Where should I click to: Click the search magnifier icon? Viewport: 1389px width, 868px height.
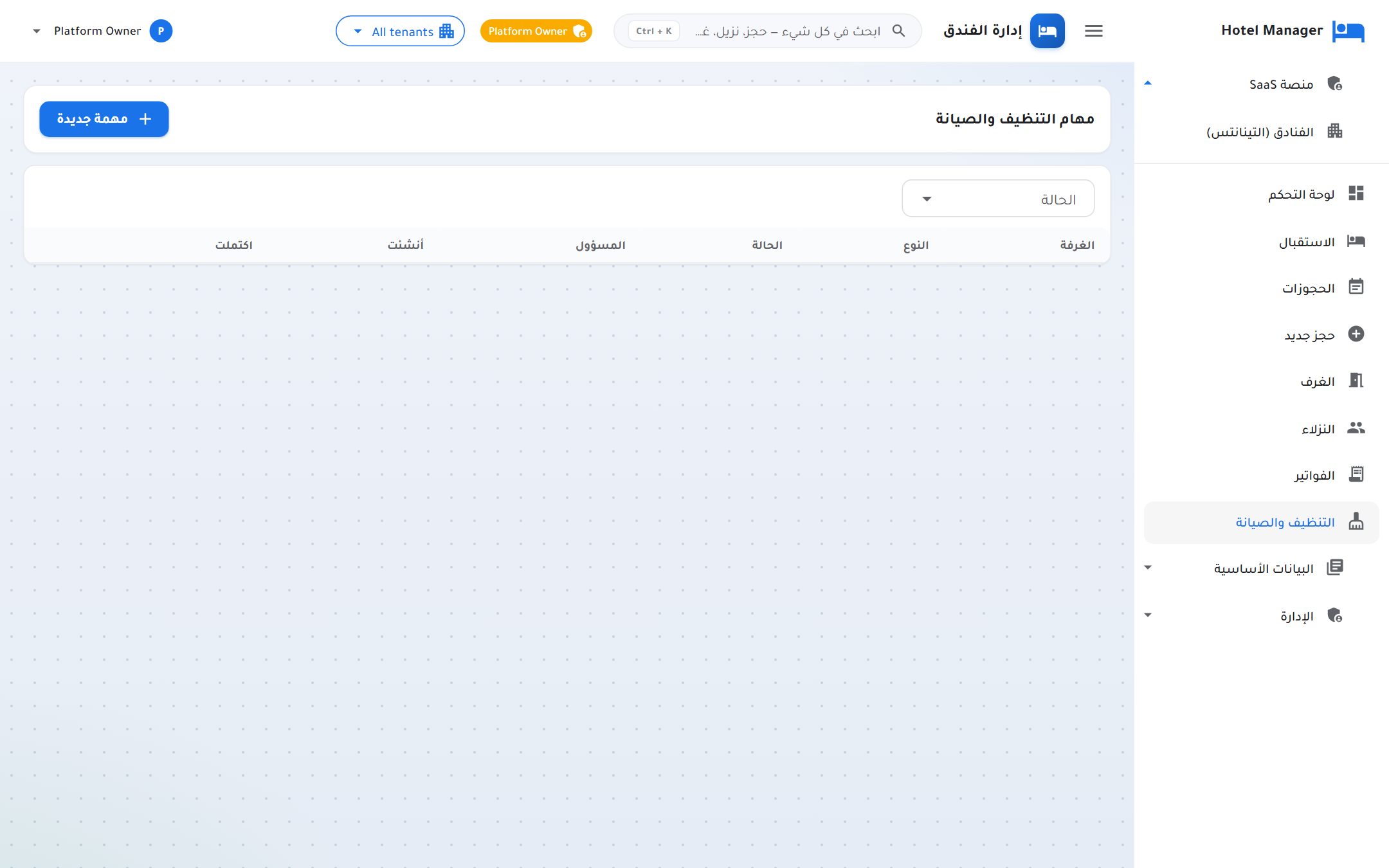tap(898, 31)
